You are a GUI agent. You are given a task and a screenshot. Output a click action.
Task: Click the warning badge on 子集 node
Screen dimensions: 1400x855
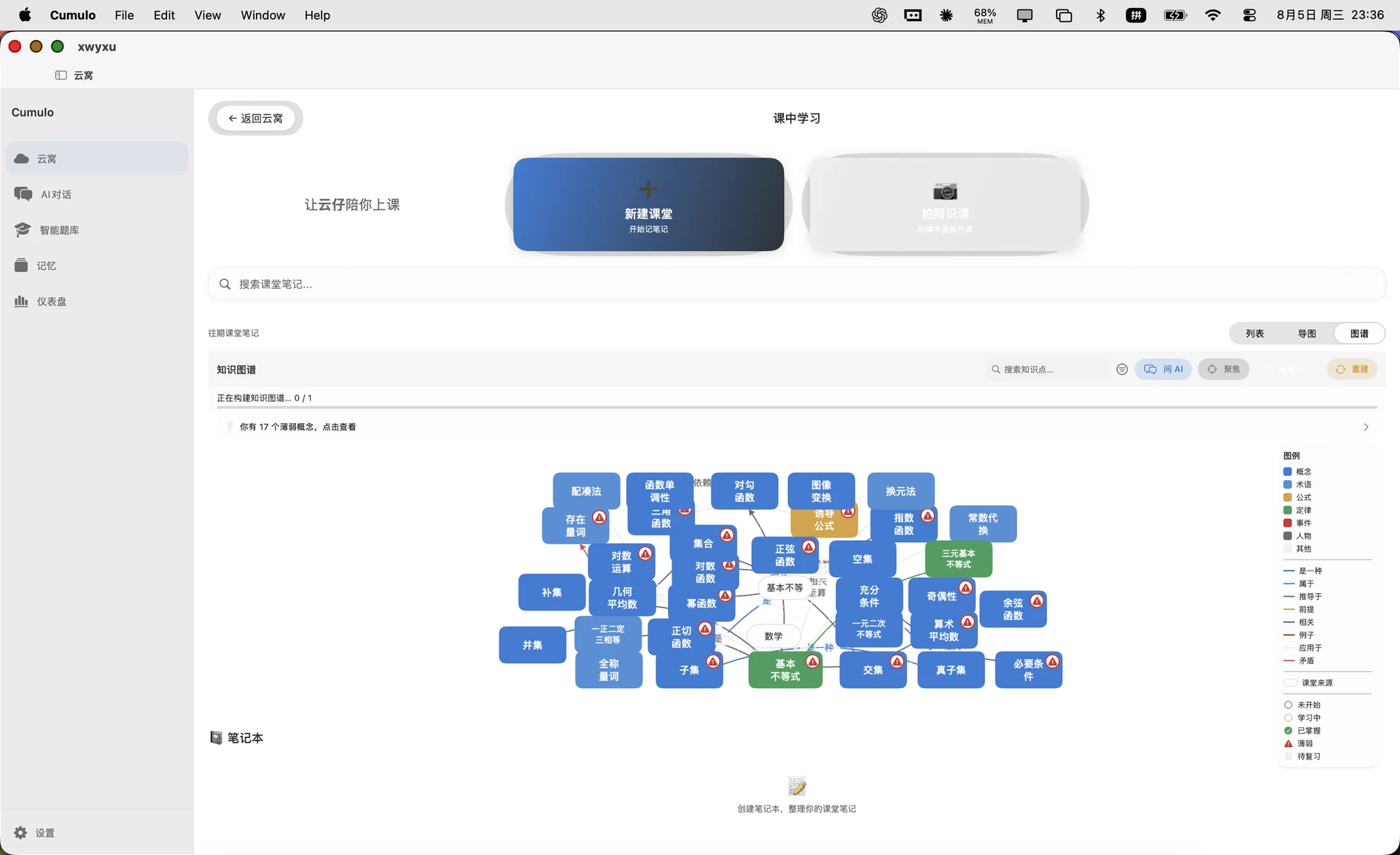point(713,661)
